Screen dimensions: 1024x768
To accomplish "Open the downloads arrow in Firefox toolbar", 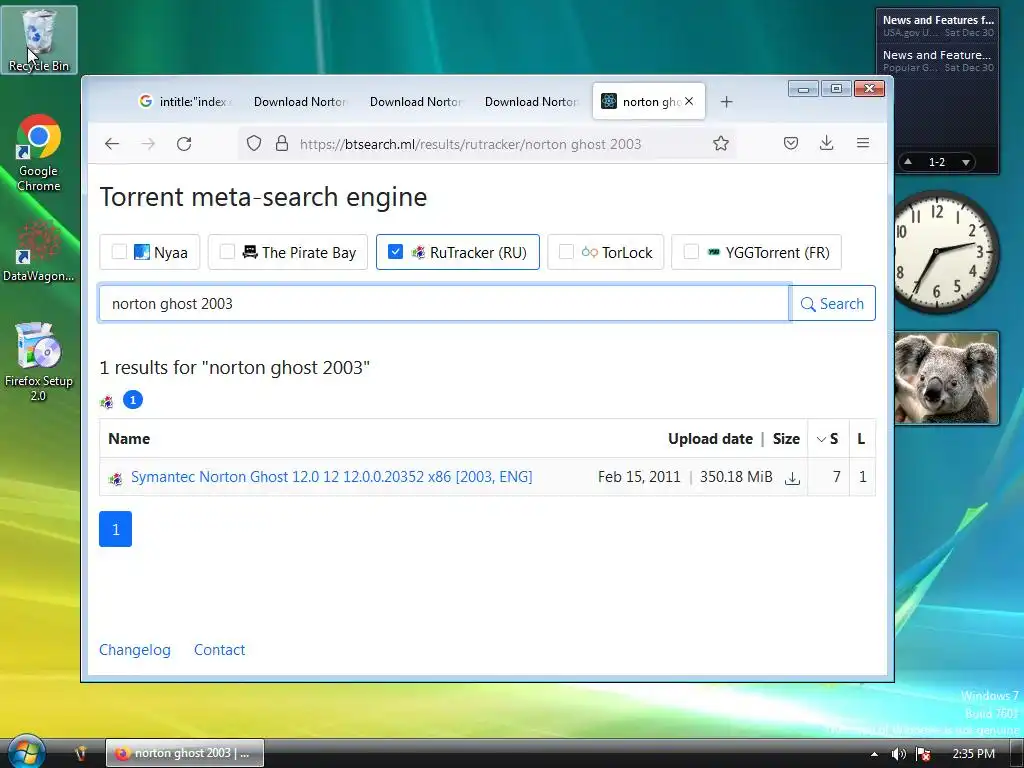I will (827, 143).
